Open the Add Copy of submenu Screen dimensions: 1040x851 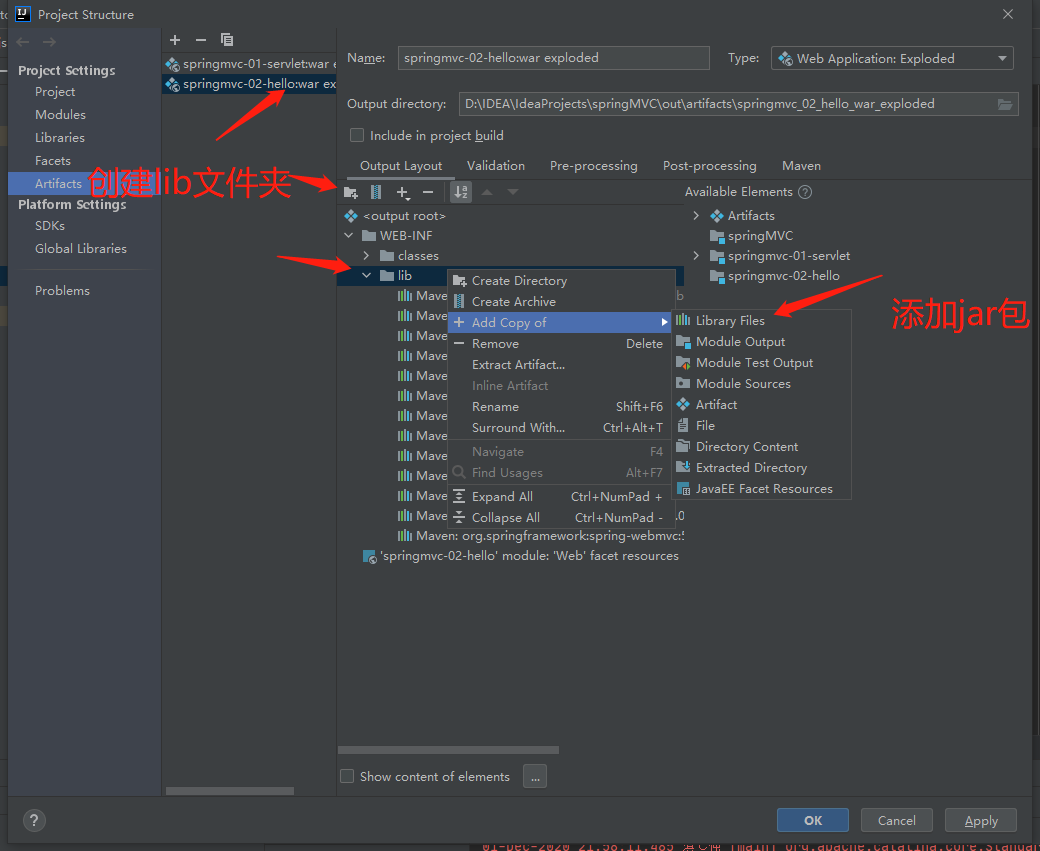[560, 322]
